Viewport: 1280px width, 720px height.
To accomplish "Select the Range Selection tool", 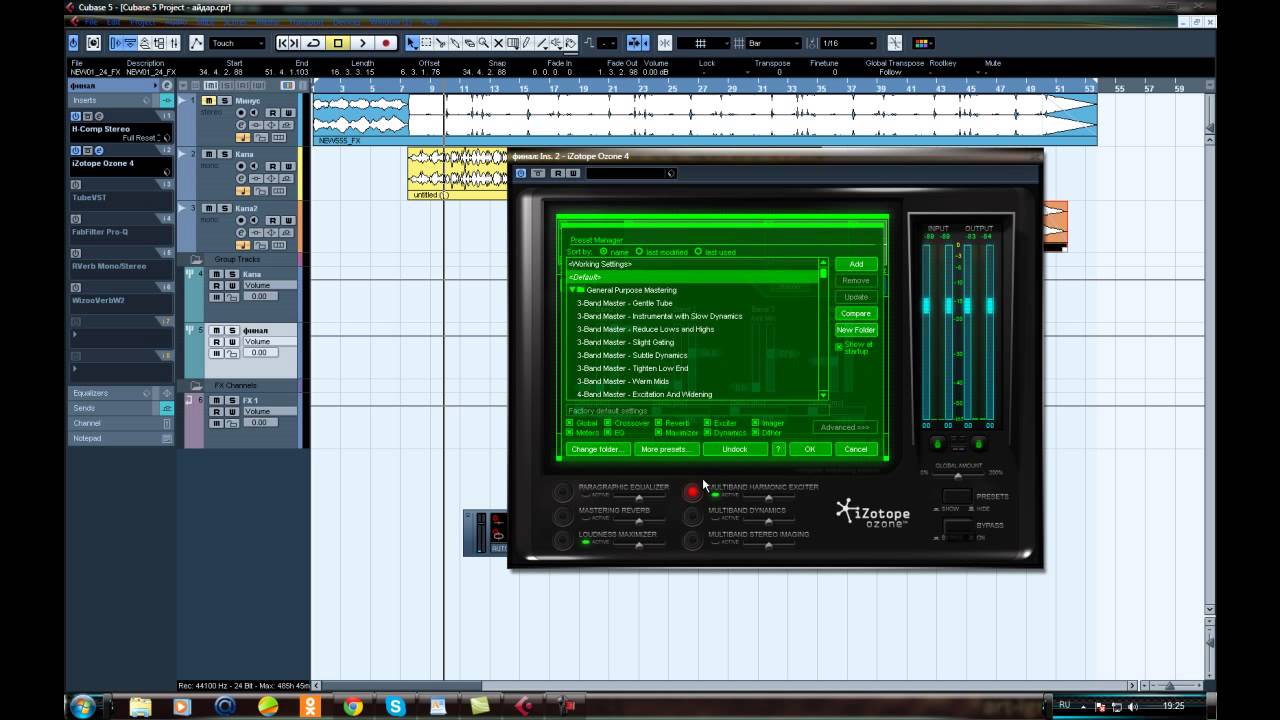I will [x=426, y=43].
